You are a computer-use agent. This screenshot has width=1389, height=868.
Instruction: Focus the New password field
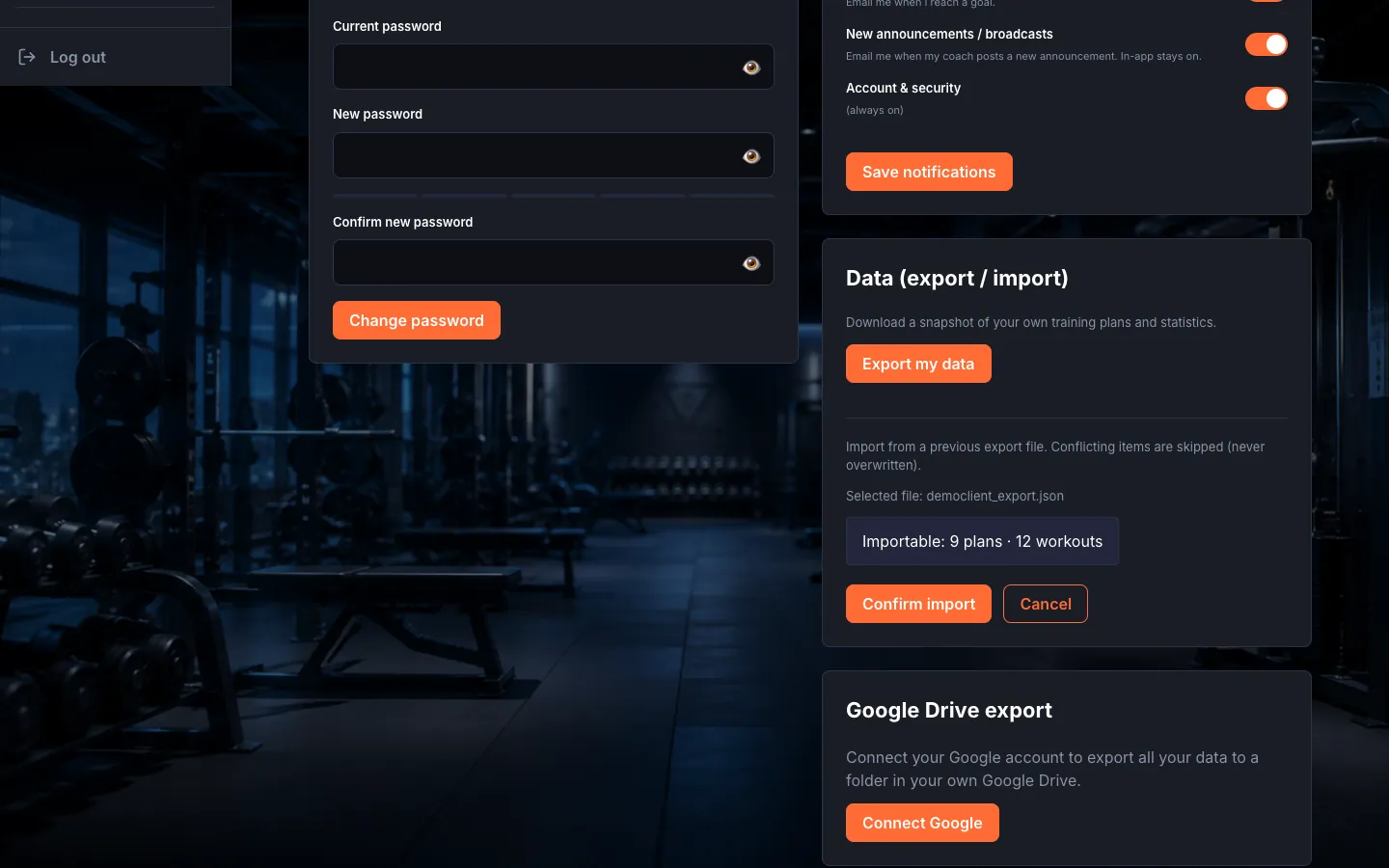coord(554,155)
